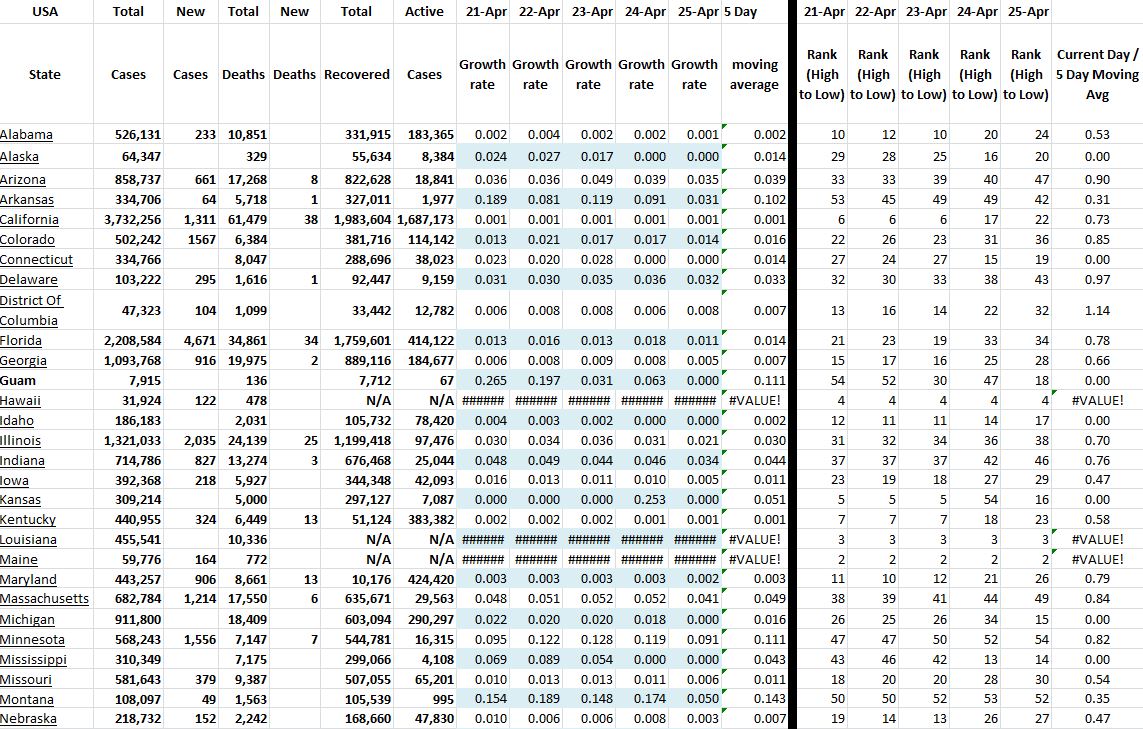The width and height of the screenshot is (1143, 729).
Task: Click Kansas's 0.253 growth rate cell
Action: coord(642,500)
